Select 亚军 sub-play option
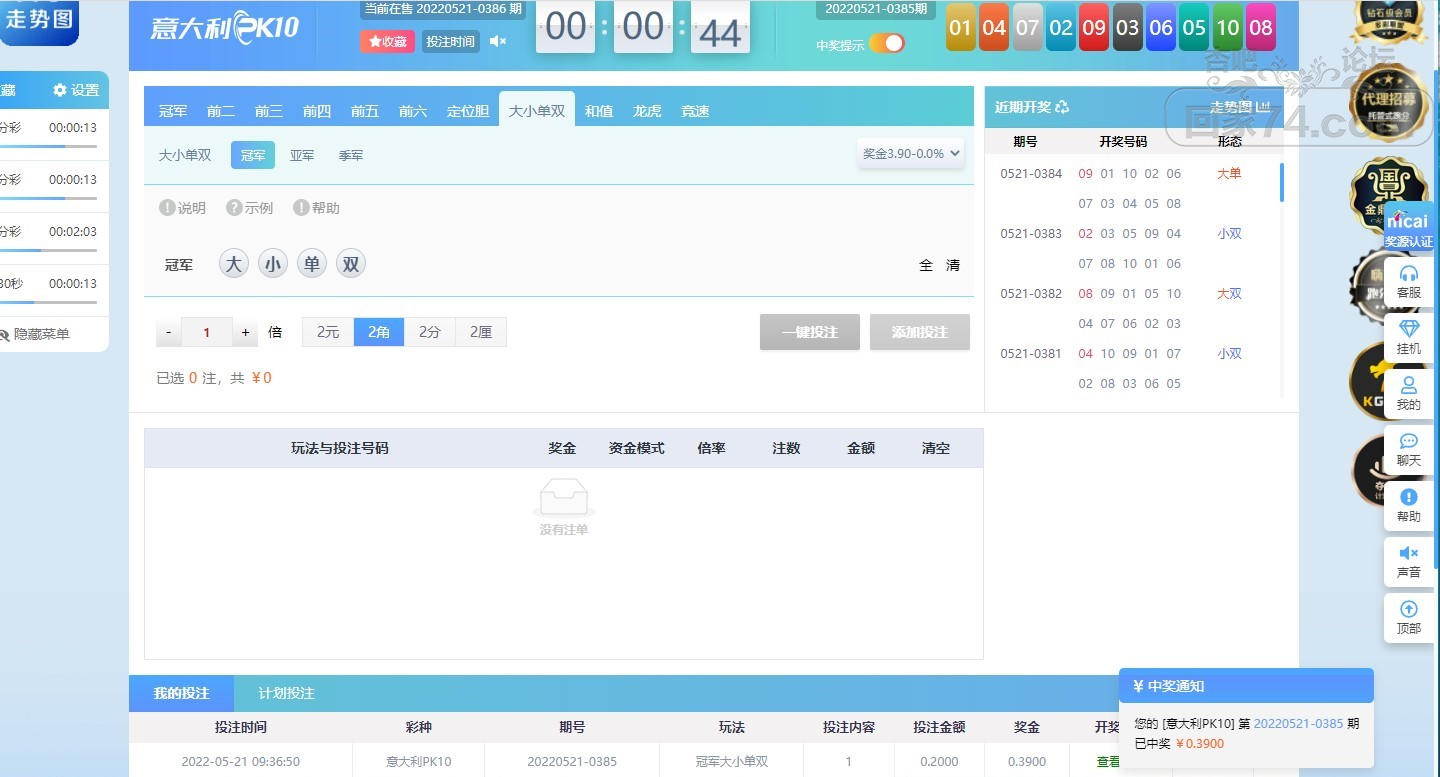1440x777 pixels. 302,155
